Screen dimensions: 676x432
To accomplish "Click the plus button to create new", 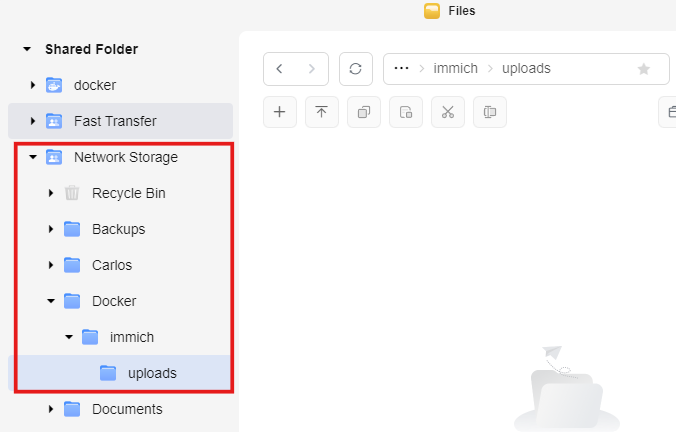I will (x=279, y=112).
